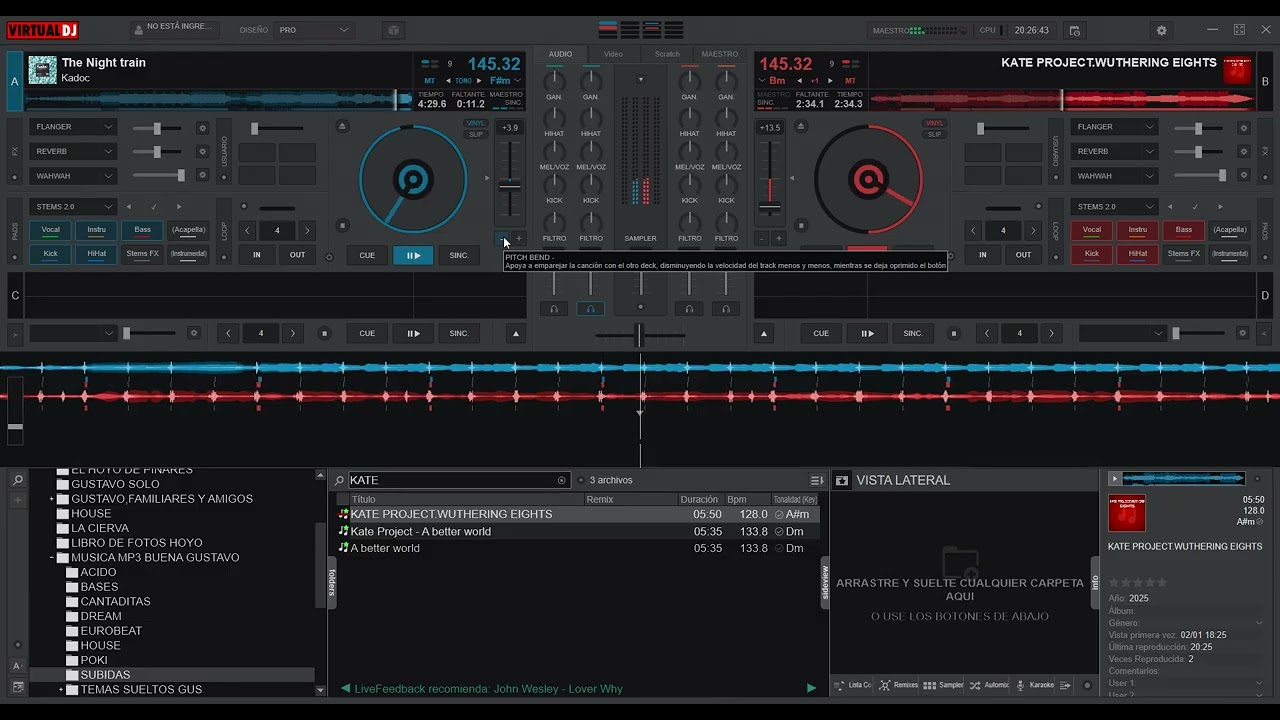Expand TEMAS SUELTOS GUS folder

click(x=61, y=690)
